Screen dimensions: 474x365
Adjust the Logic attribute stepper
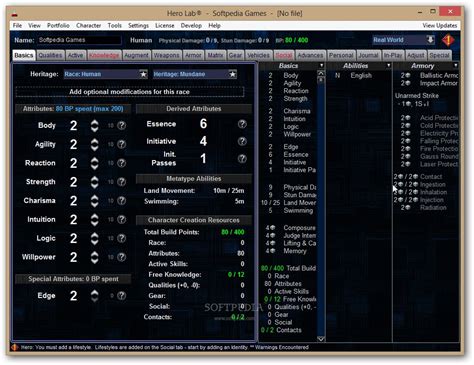coord(95,238)
